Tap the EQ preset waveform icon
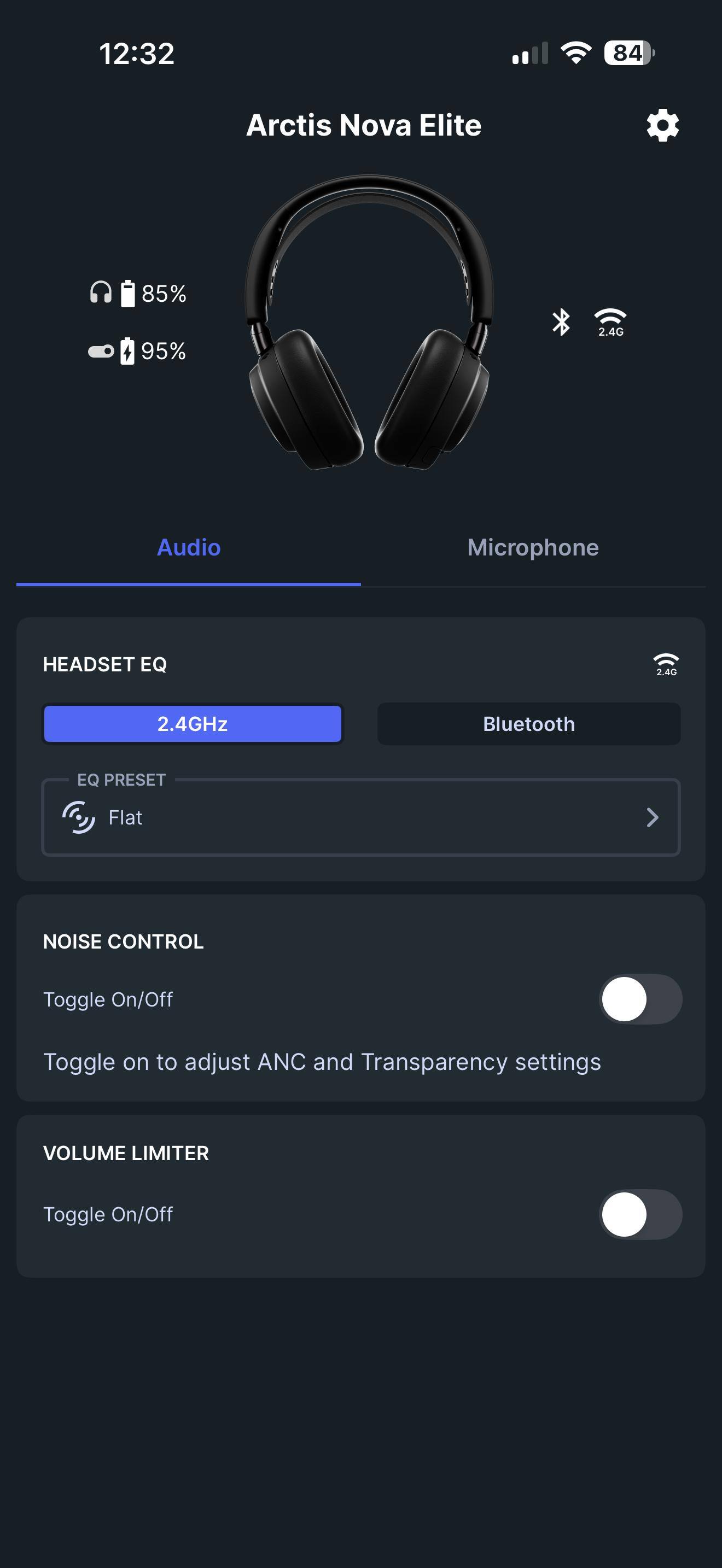Image resolution: width=722 pixels, height=1568 pixels. [x=79, y=817]
